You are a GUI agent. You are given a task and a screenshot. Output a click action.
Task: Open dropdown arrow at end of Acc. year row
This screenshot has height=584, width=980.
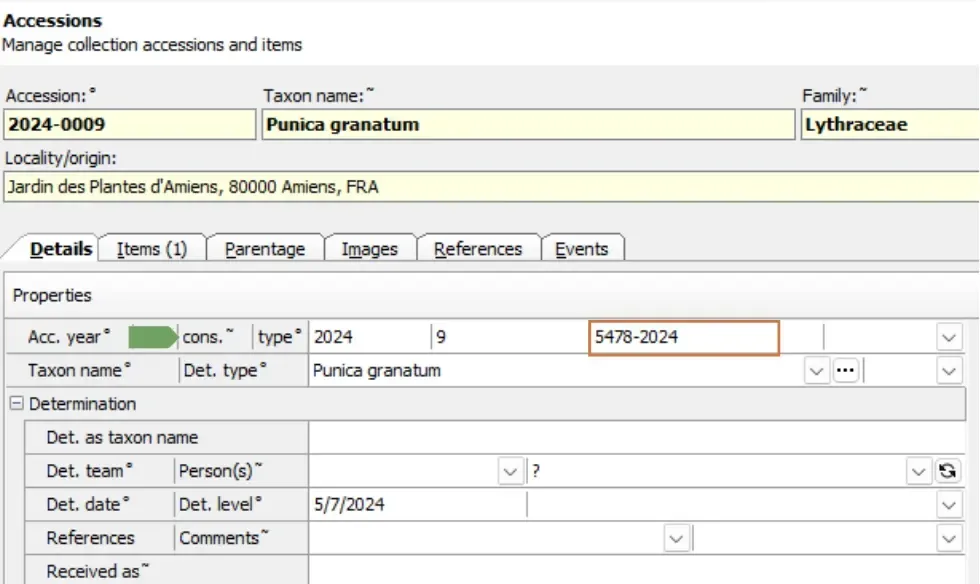[x=949, y=338]
